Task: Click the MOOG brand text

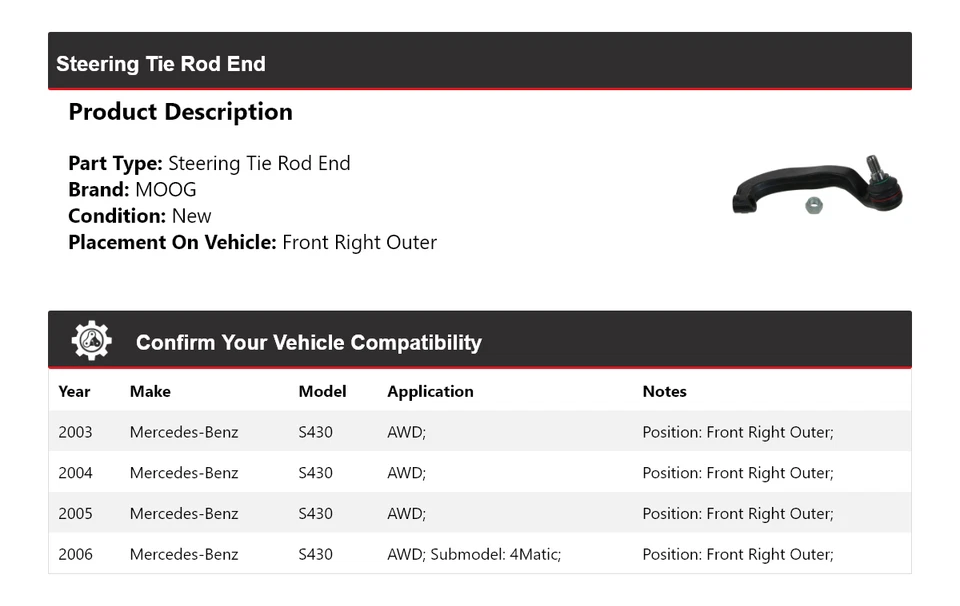Action: tap(166, 190)
